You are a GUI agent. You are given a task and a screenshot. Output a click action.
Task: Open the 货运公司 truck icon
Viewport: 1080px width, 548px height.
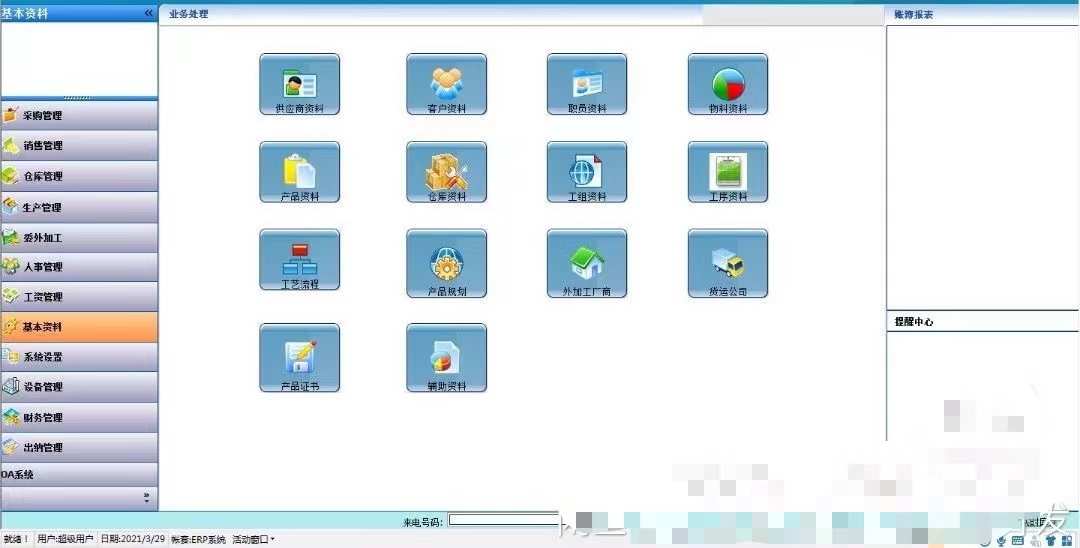click(727, 264)
